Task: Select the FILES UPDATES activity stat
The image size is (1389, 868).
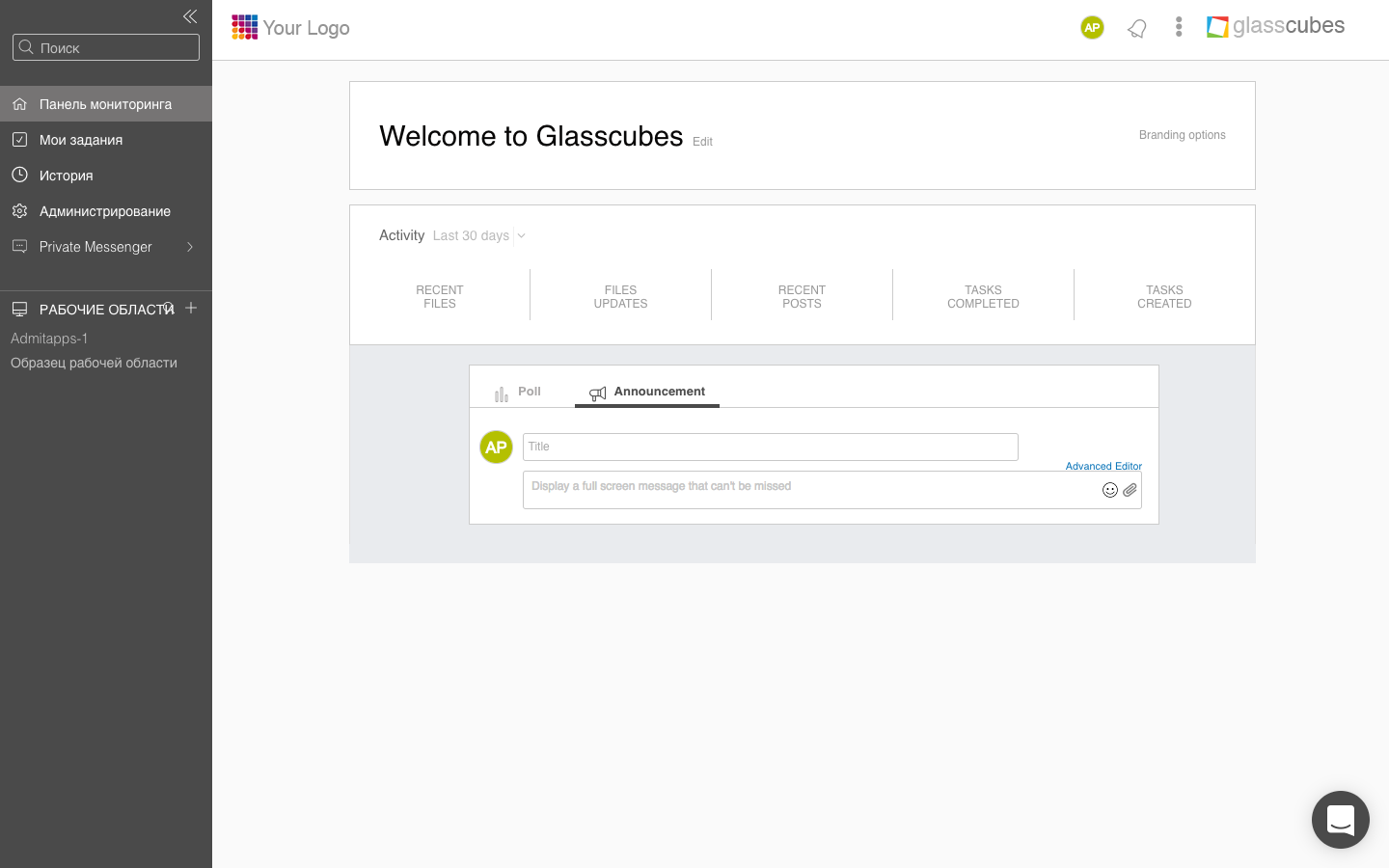Action: [x=621, y=297]
